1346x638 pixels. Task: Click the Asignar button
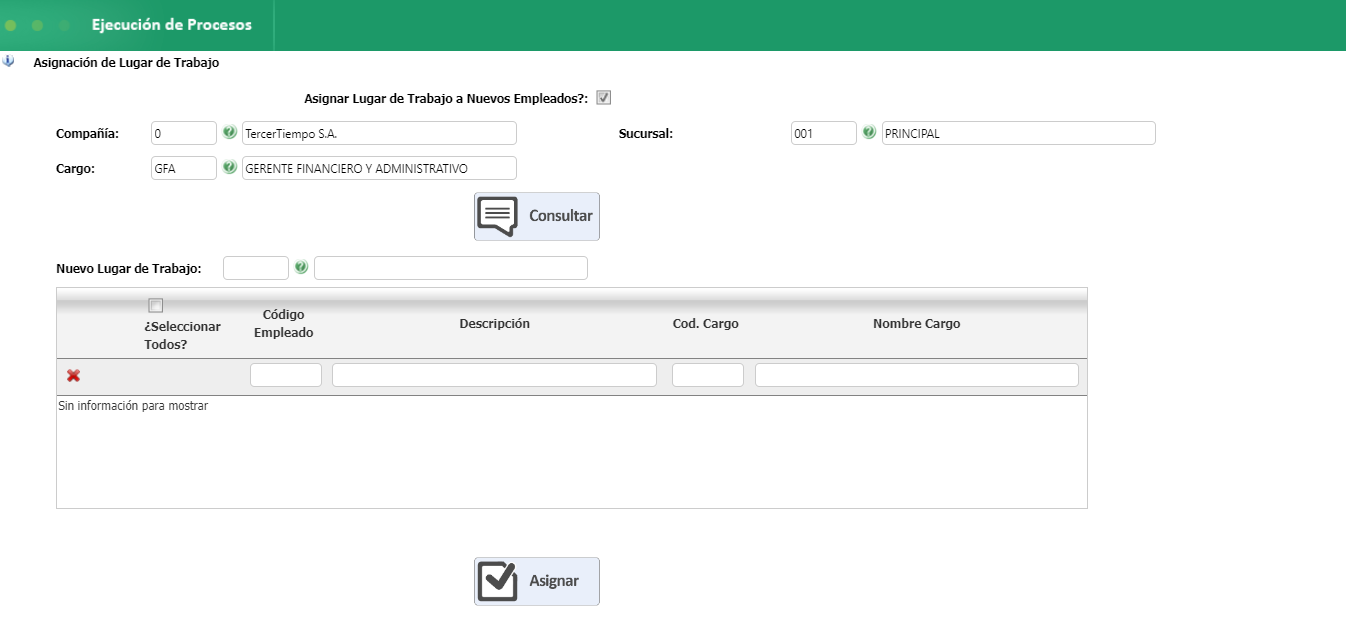click(537, 581)
